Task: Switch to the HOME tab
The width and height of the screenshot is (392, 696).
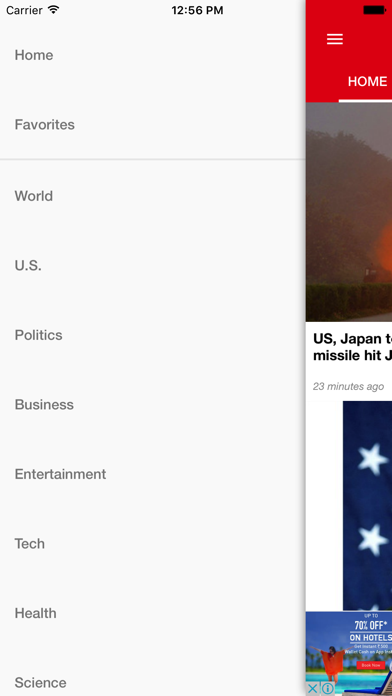Action: pyautogui.click(x=367, y=82)
